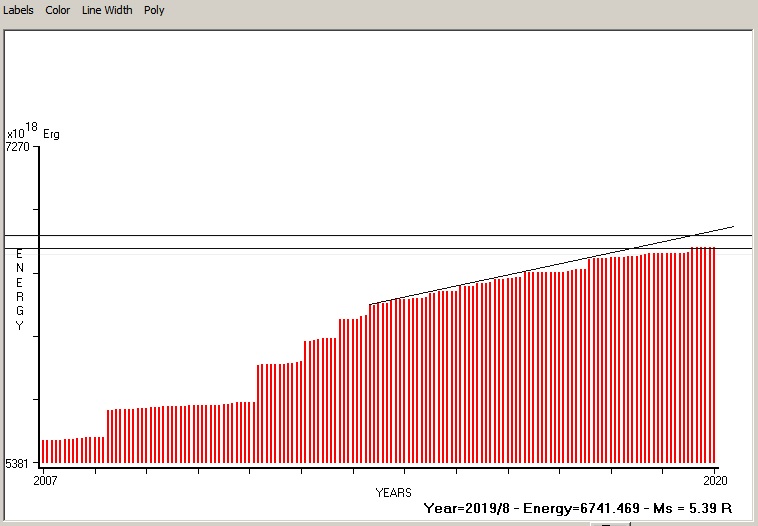Open the Labels menu
This screenshot has width=758, height=526.
click(x=19, y=10)
